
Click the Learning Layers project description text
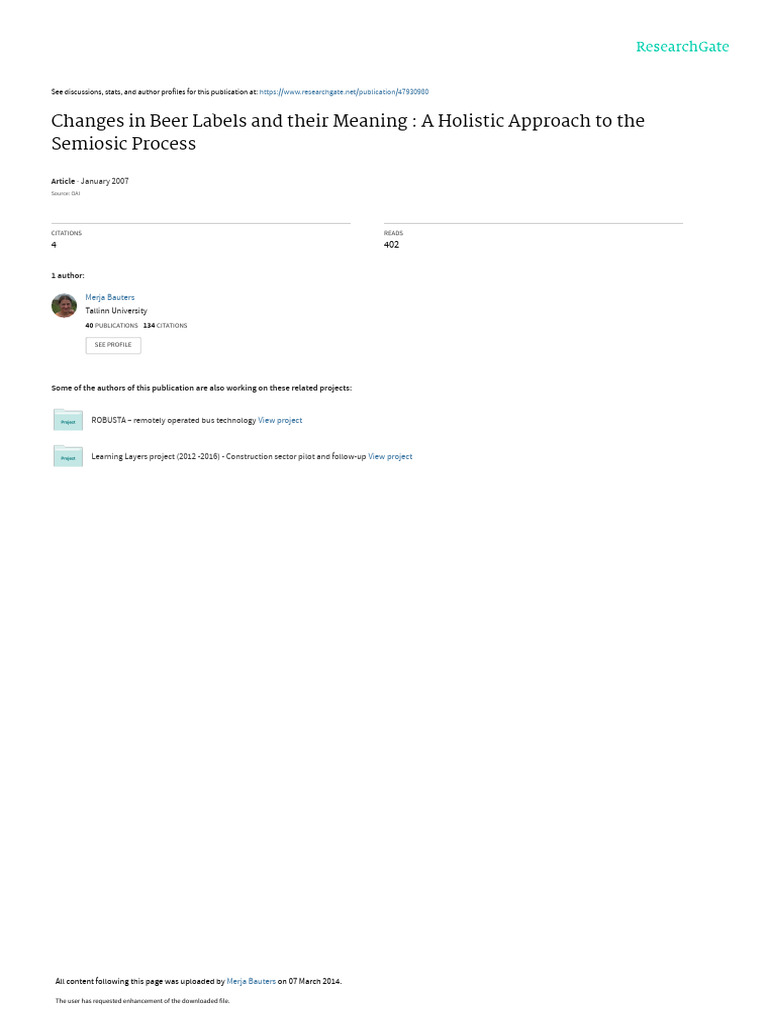pyautogui.click(x=229, y=456)
